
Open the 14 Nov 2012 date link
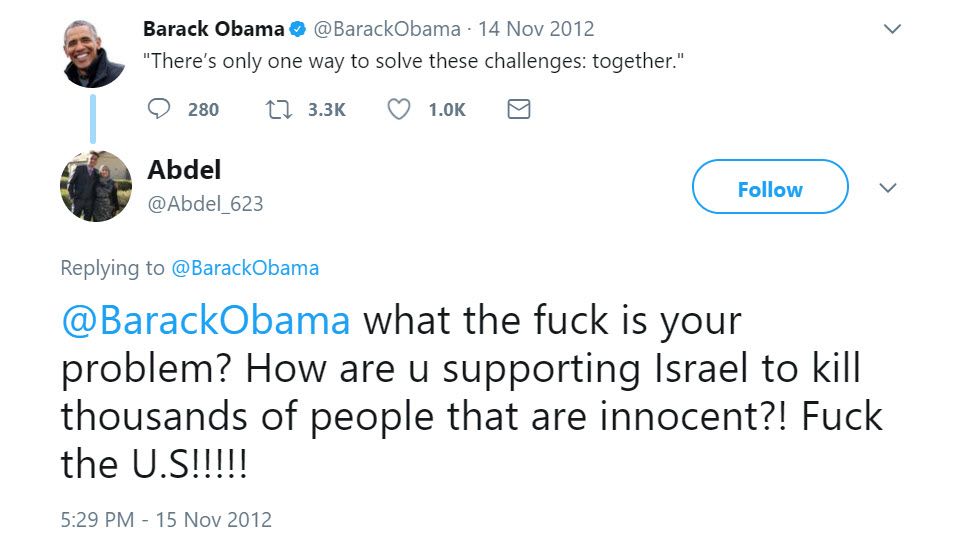(x=537, y=29)
